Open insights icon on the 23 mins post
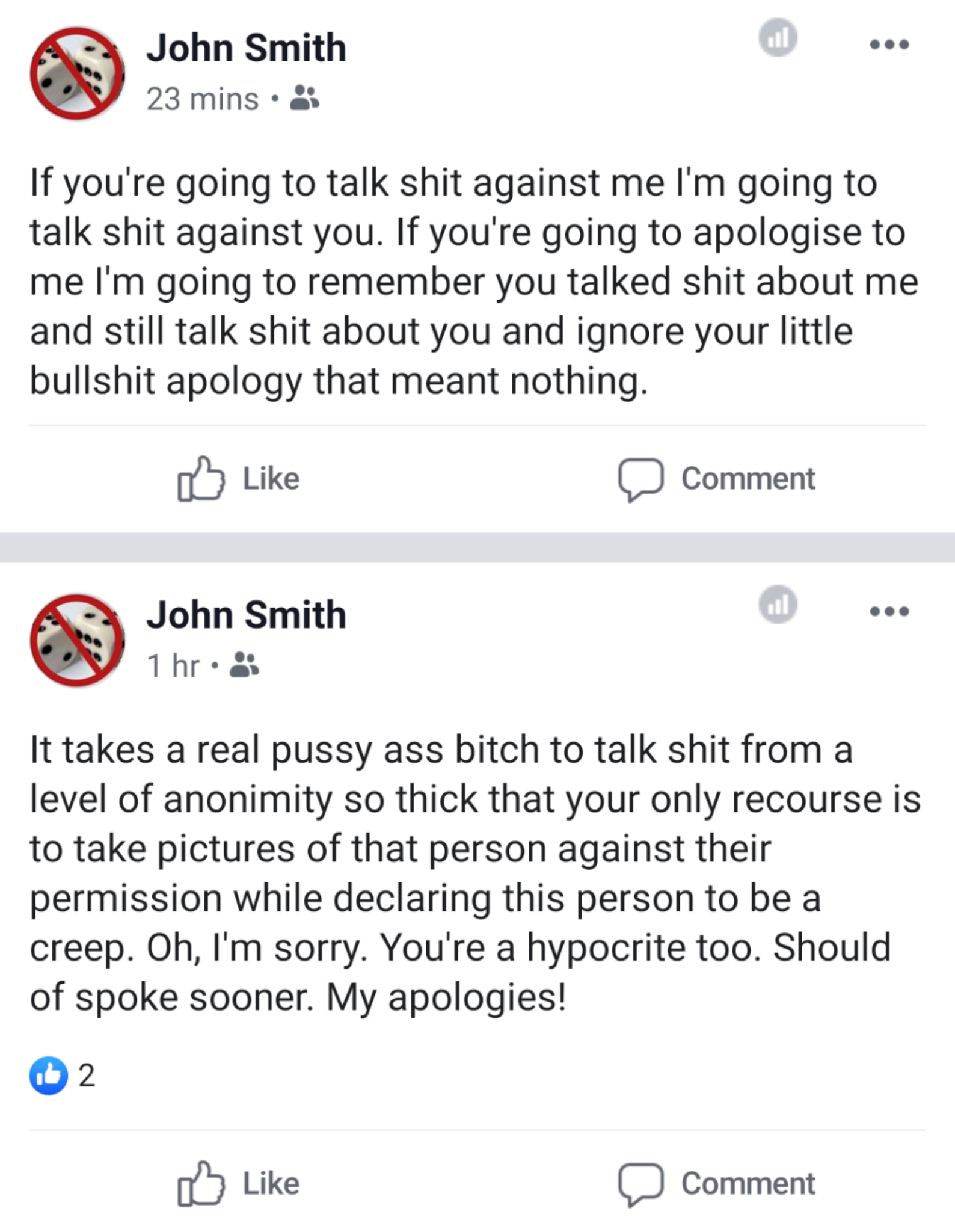Image resolution: width=955 pixels, height=1232 pixels. tap(778, 37)
